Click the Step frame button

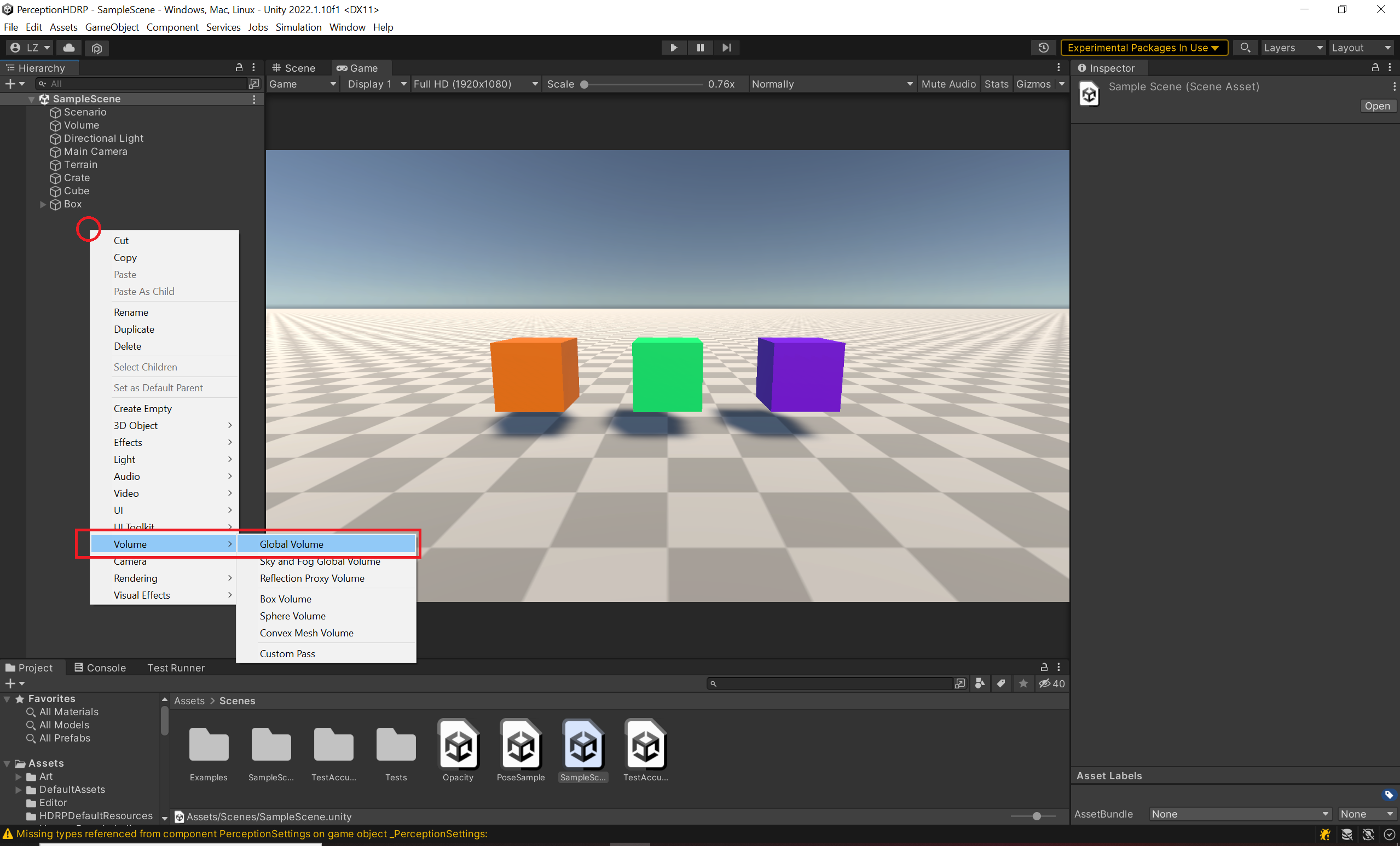[x=726, y=48]
